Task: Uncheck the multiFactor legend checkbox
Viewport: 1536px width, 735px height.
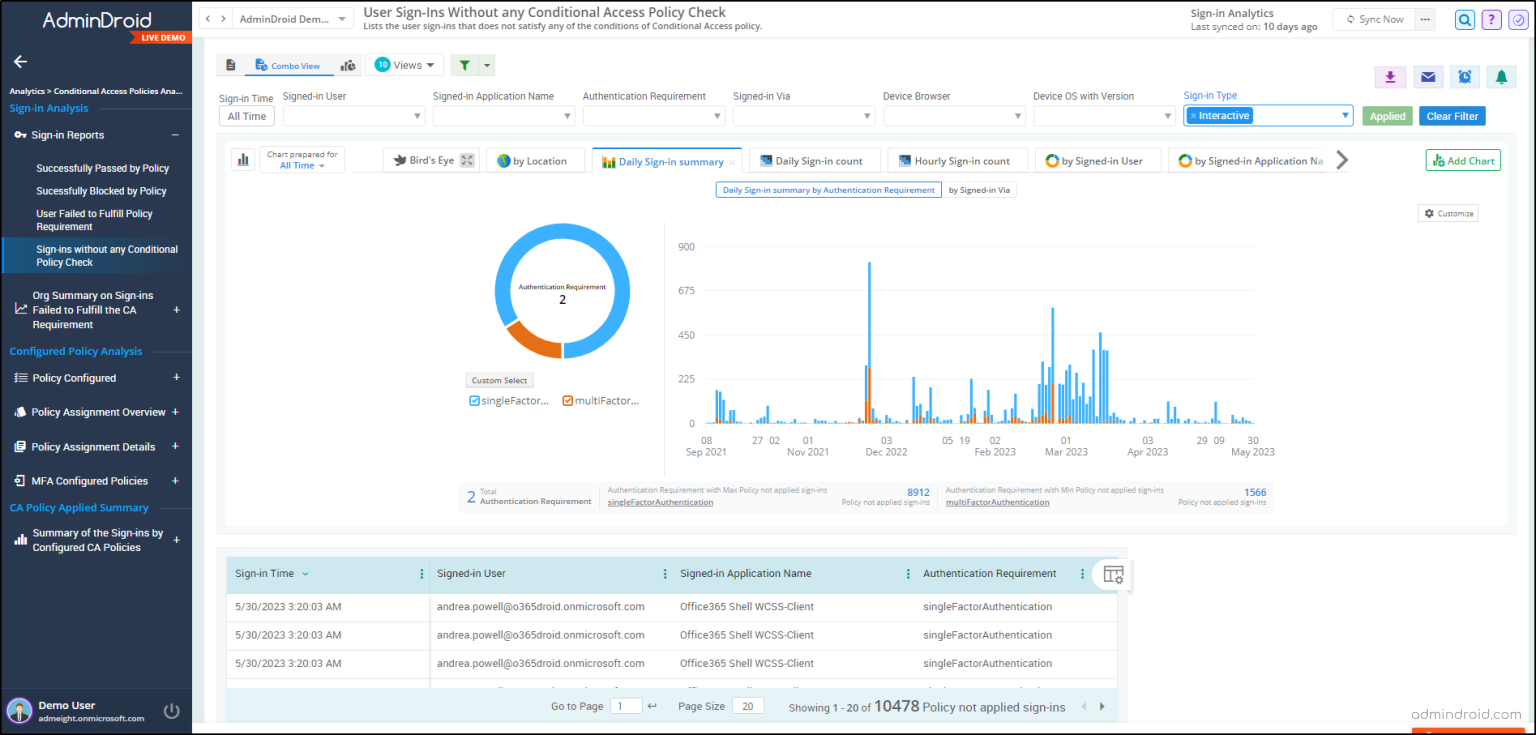Action: pos(569,400)
